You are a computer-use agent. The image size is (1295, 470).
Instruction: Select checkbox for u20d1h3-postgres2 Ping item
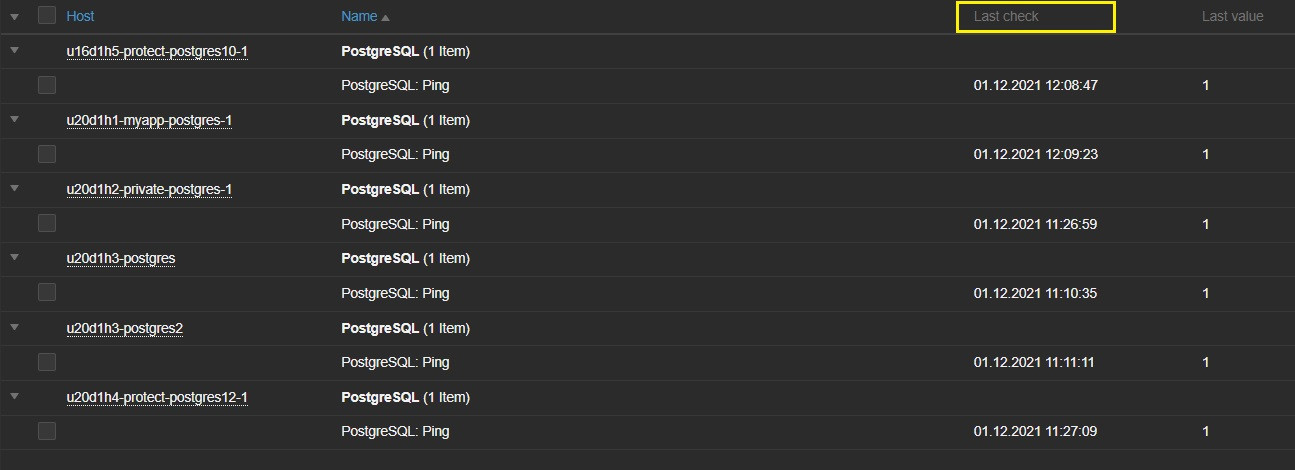point(47,362)
